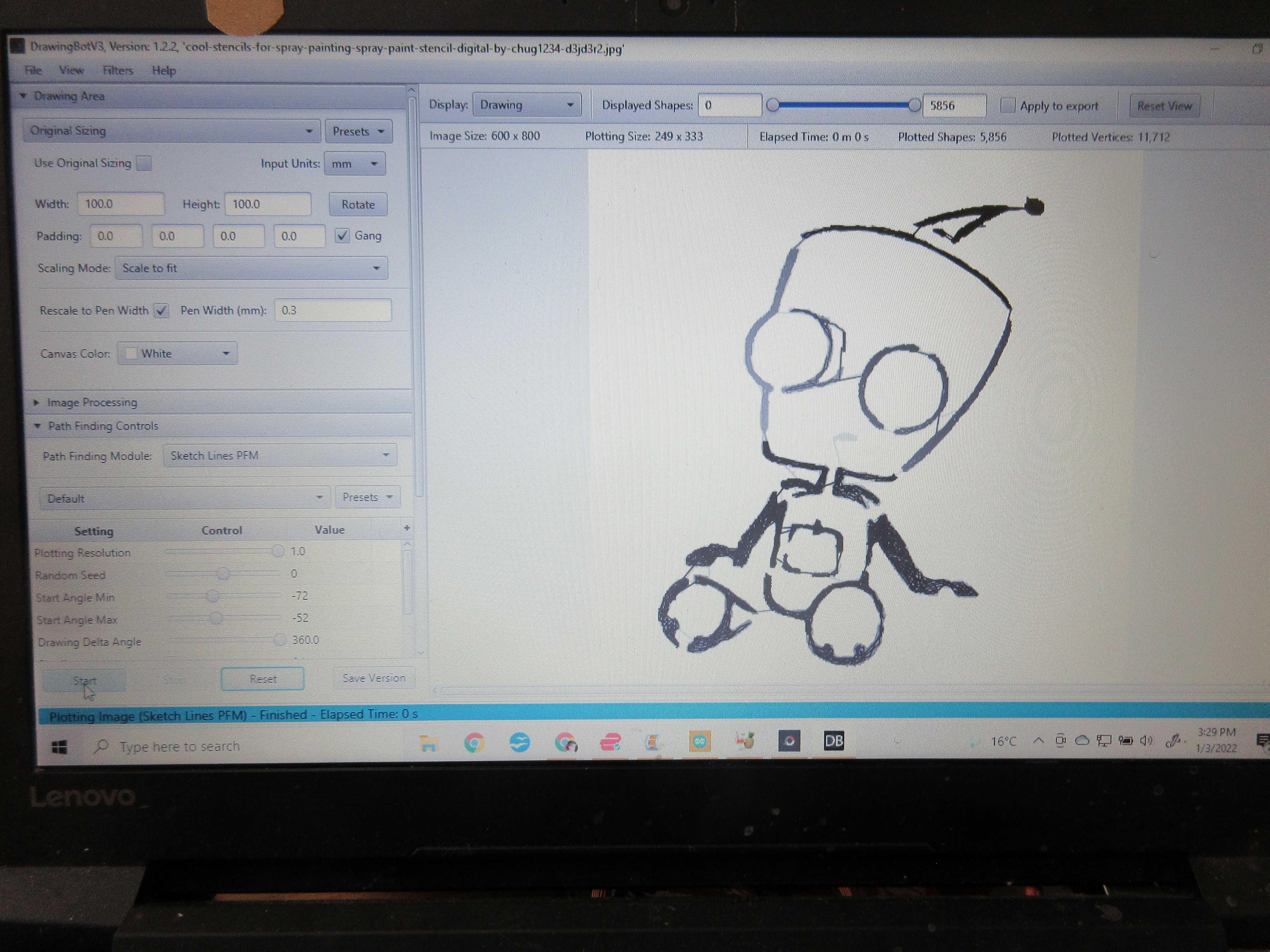Enable the Apply to export checkbox
Screen dimensions: 1270x952
tap(1008, 106)
